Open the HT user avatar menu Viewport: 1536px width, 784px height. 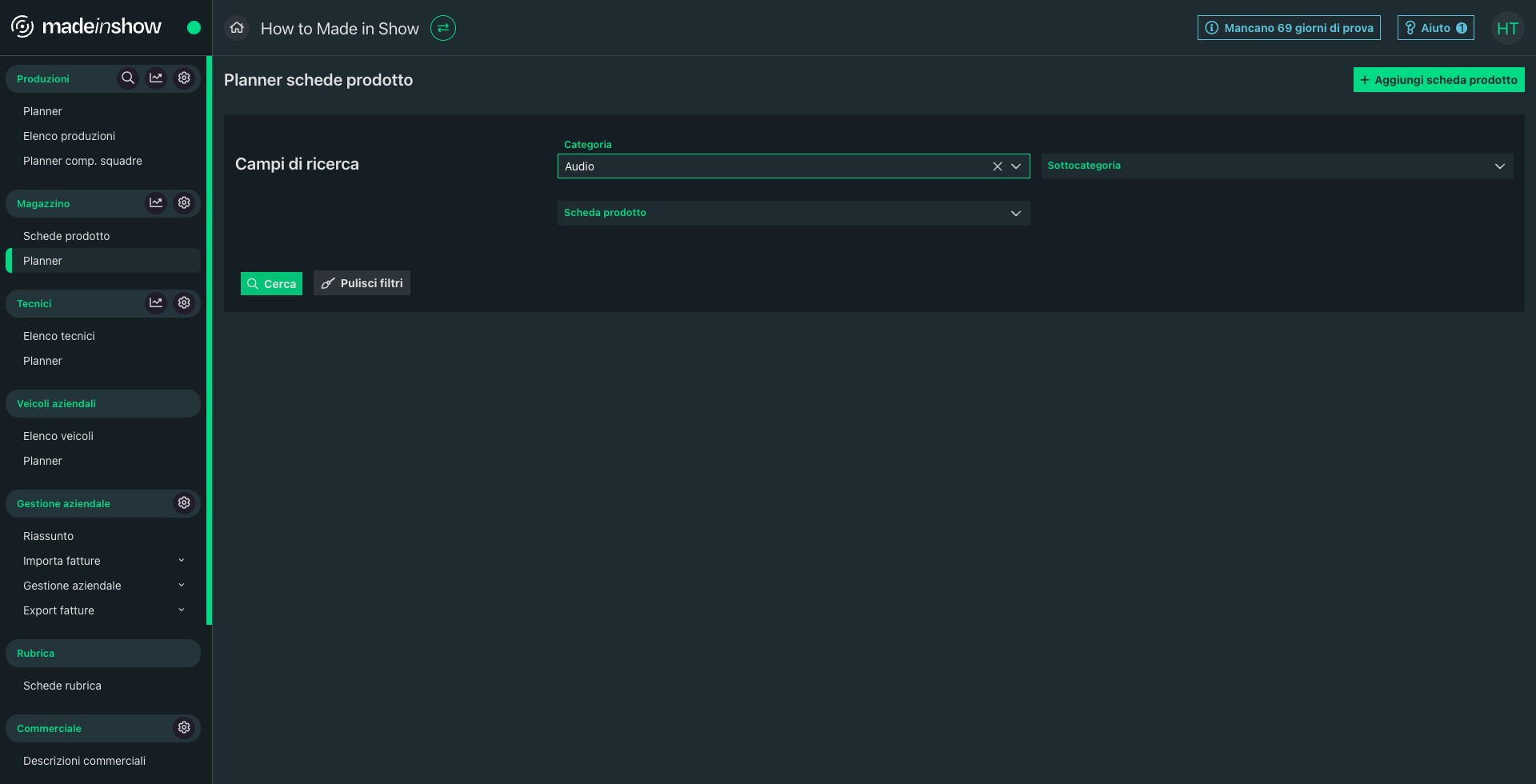pos(1507,29)
